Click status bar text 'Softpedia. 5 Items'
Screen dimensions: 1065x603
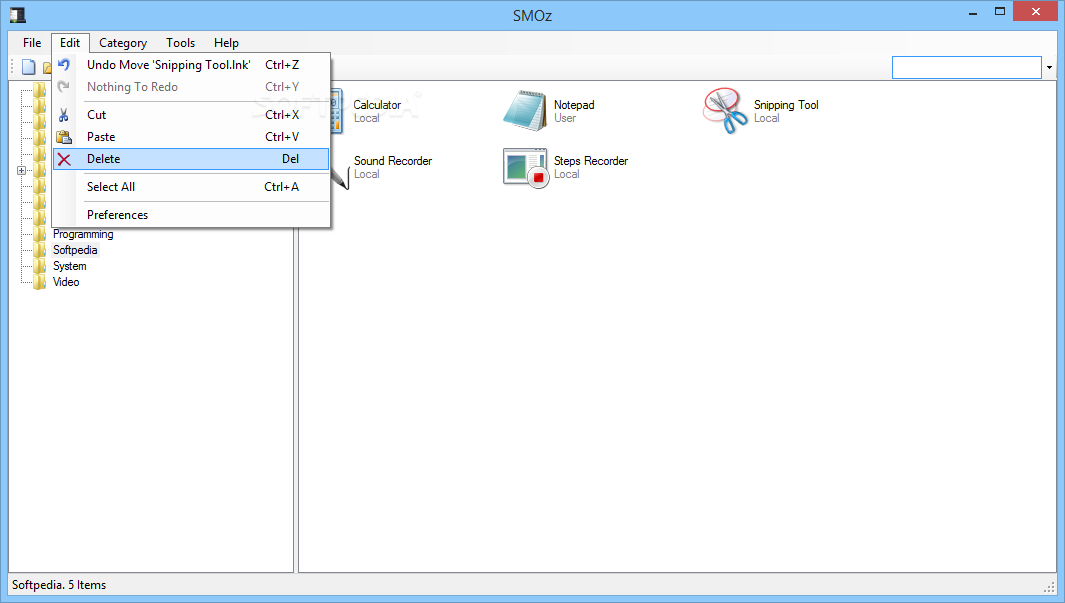tap(59, 585)
